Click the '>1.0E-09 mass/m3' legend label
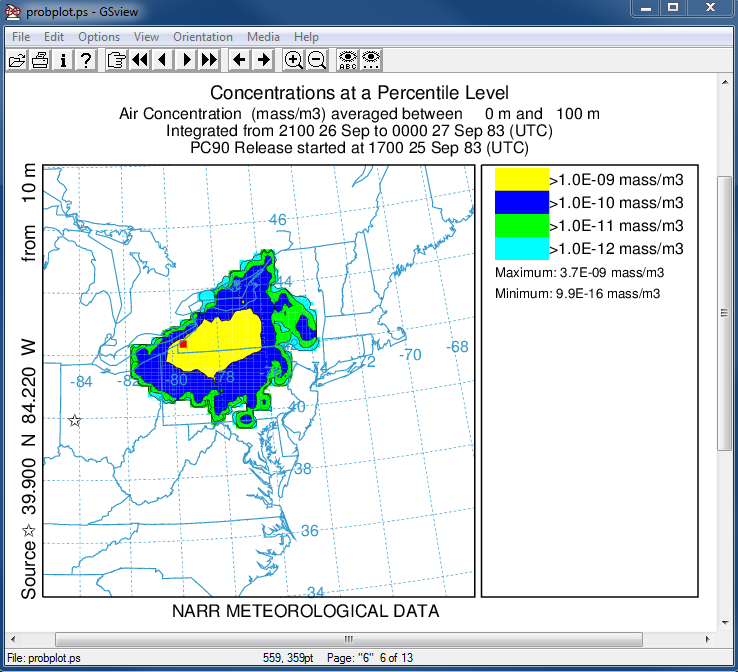The width and height of the screenshot is (738, 672). (x=616, y=180)
